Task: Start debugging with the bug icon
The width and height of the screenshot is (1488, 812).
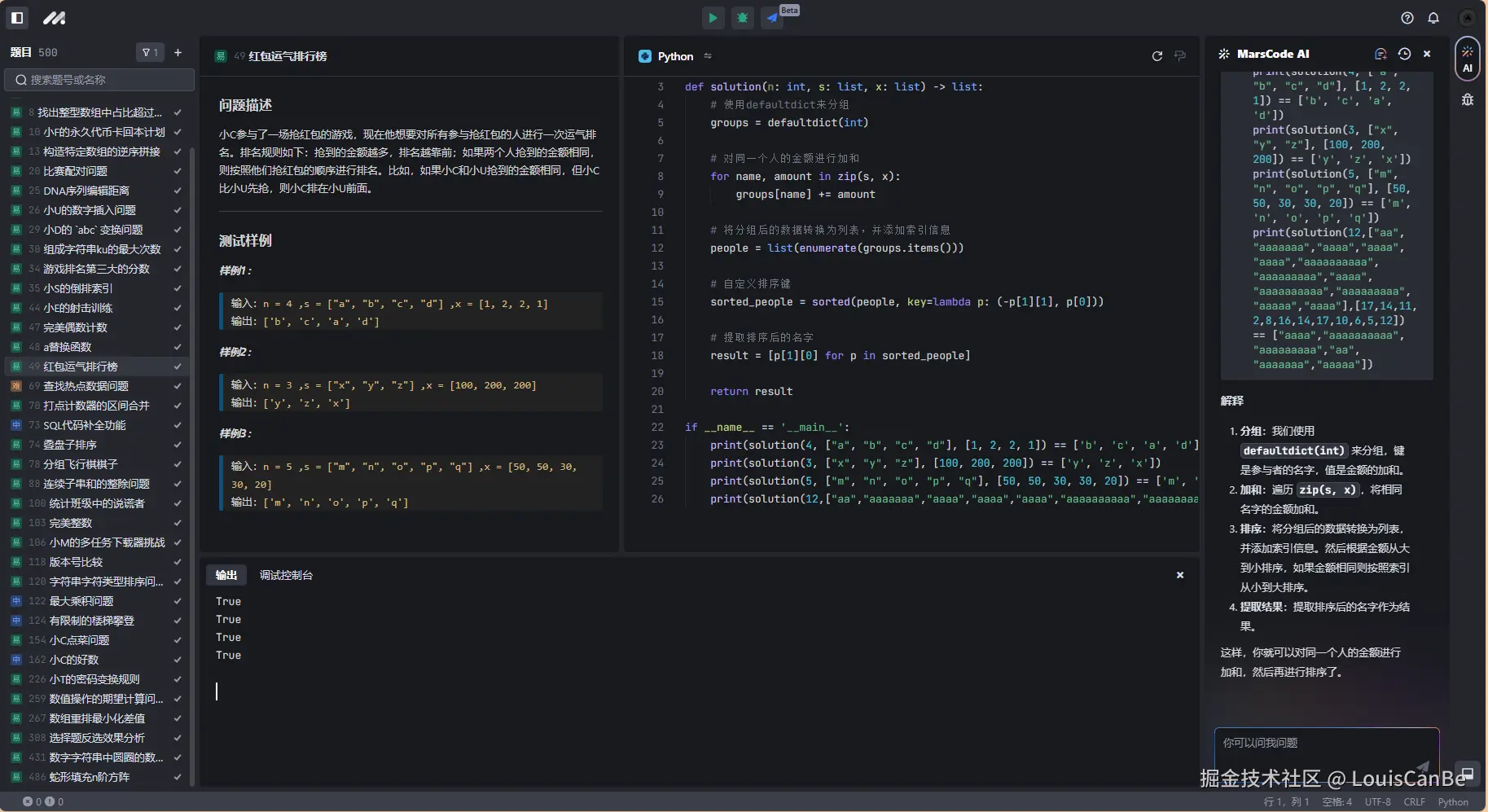Action: click(x=743, y=18)
